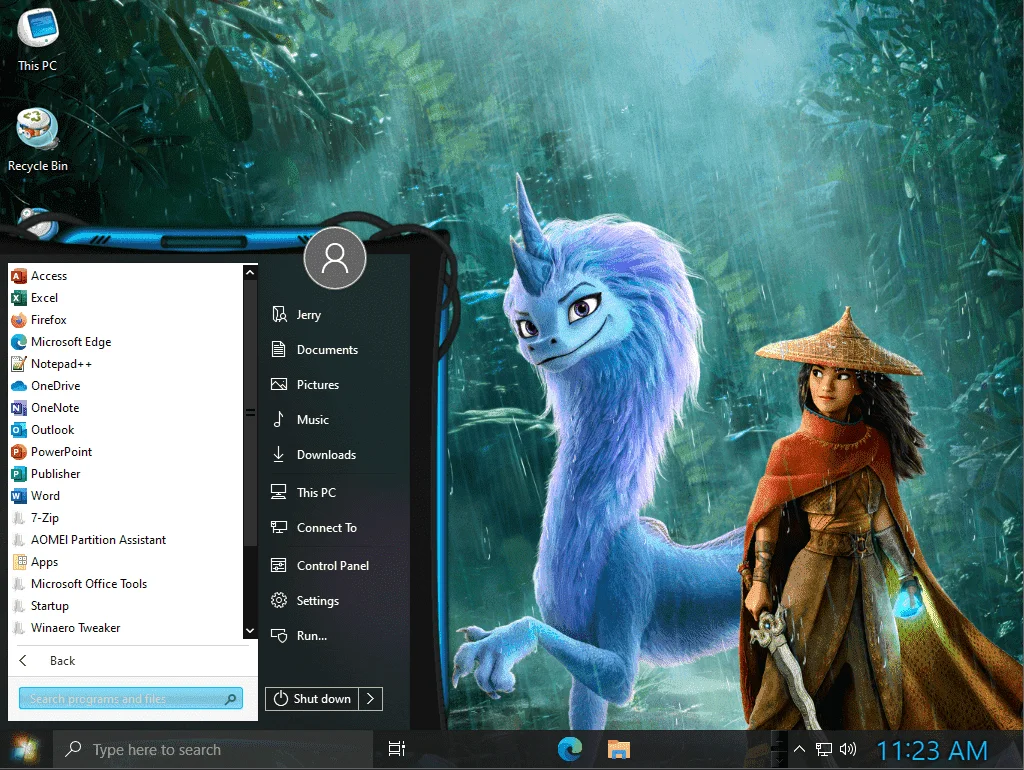This screenshot has width=1024, height=770.
Task: Open network status tray icon
Action: coord(824,750)
